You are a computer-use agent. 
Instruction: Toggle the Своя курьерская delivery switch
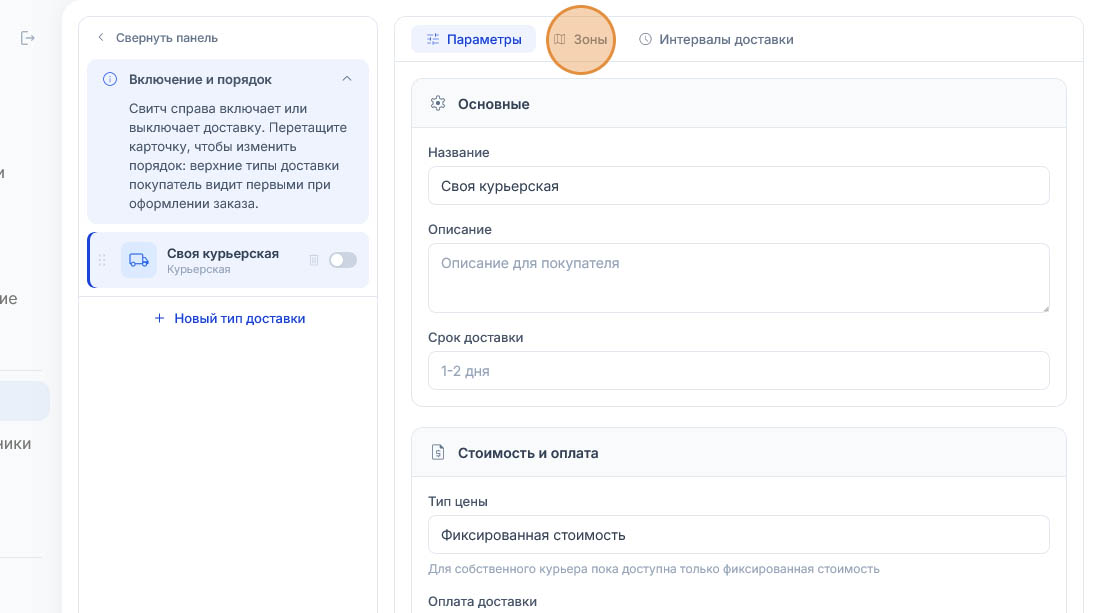click(343, 260)
